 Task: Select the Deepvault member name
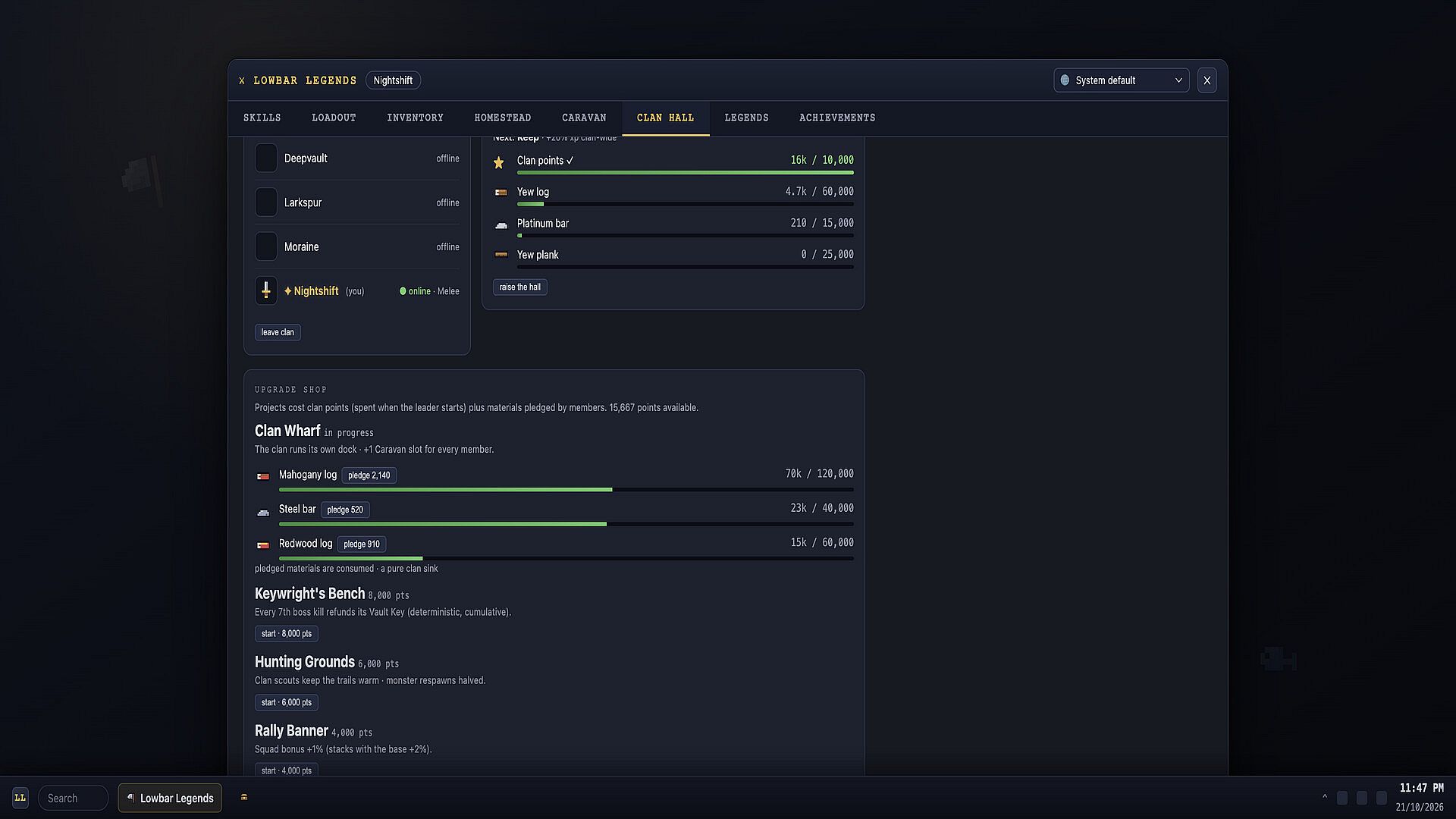point(306,158)
